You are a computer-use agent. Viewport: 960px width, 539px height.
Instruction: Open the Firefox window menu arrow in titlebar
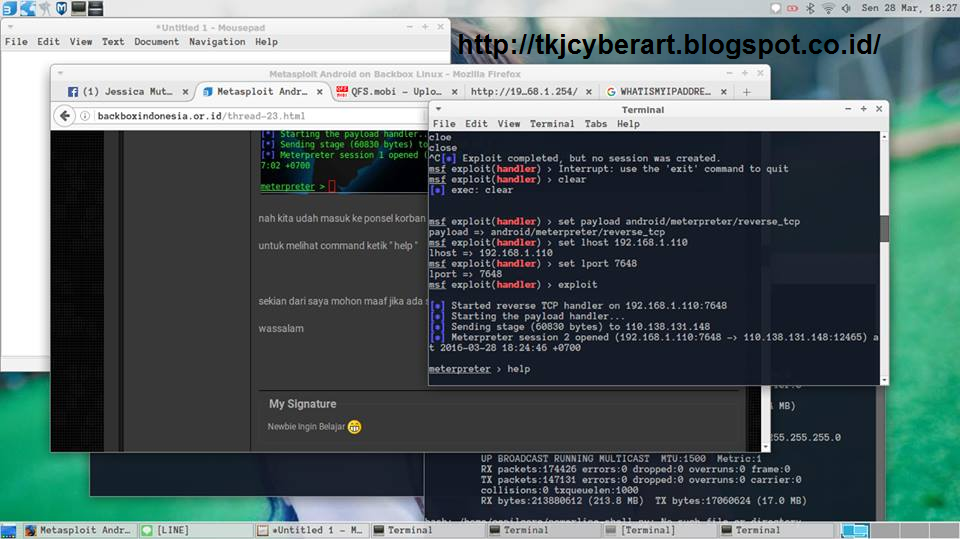60,74
